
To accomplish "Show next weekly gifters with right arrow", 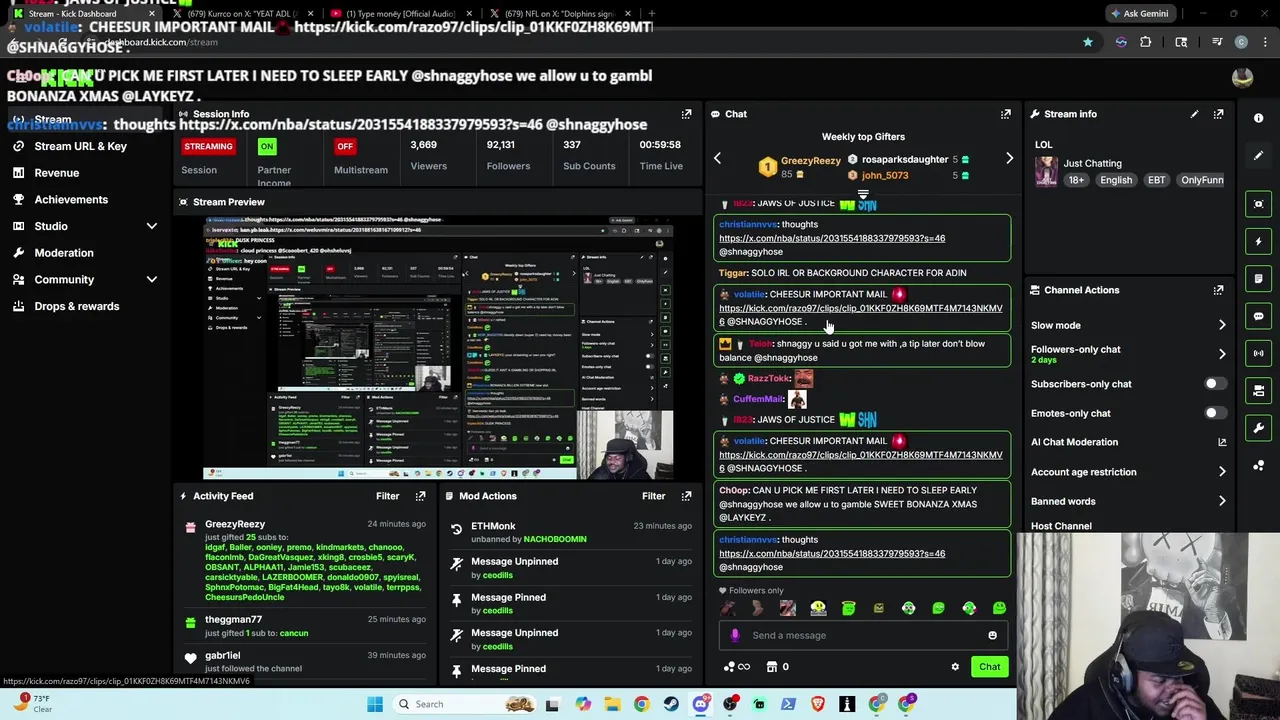I will [x=1009, y=158].
